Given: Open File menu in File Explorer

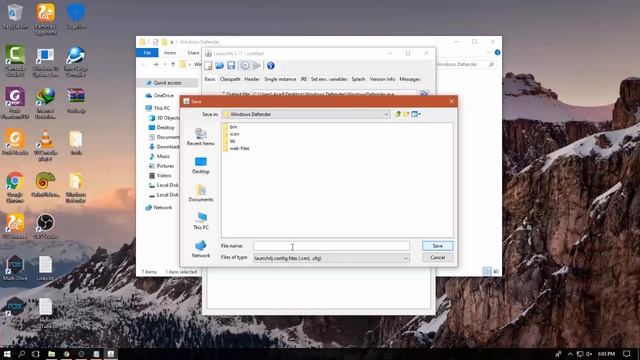Looking at the screenshot, I should 147,53.
